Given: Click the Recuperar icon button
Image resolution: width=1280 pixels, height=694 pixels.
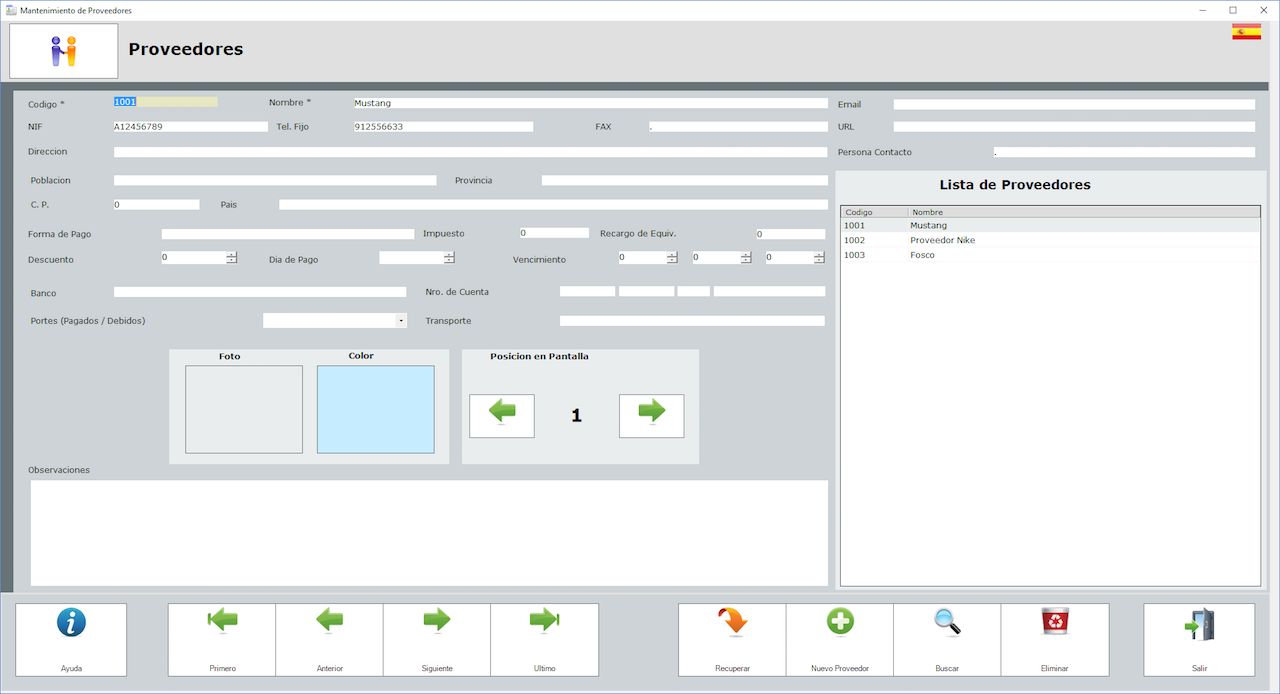Looking at the screenshot, I should pyautogui.click(x=732, y=639).
